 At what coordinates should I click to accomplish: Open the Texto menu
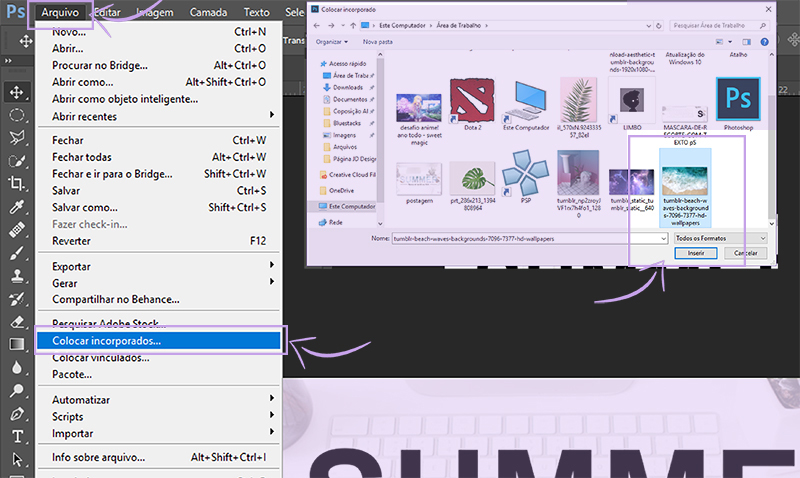coord(256,12)
